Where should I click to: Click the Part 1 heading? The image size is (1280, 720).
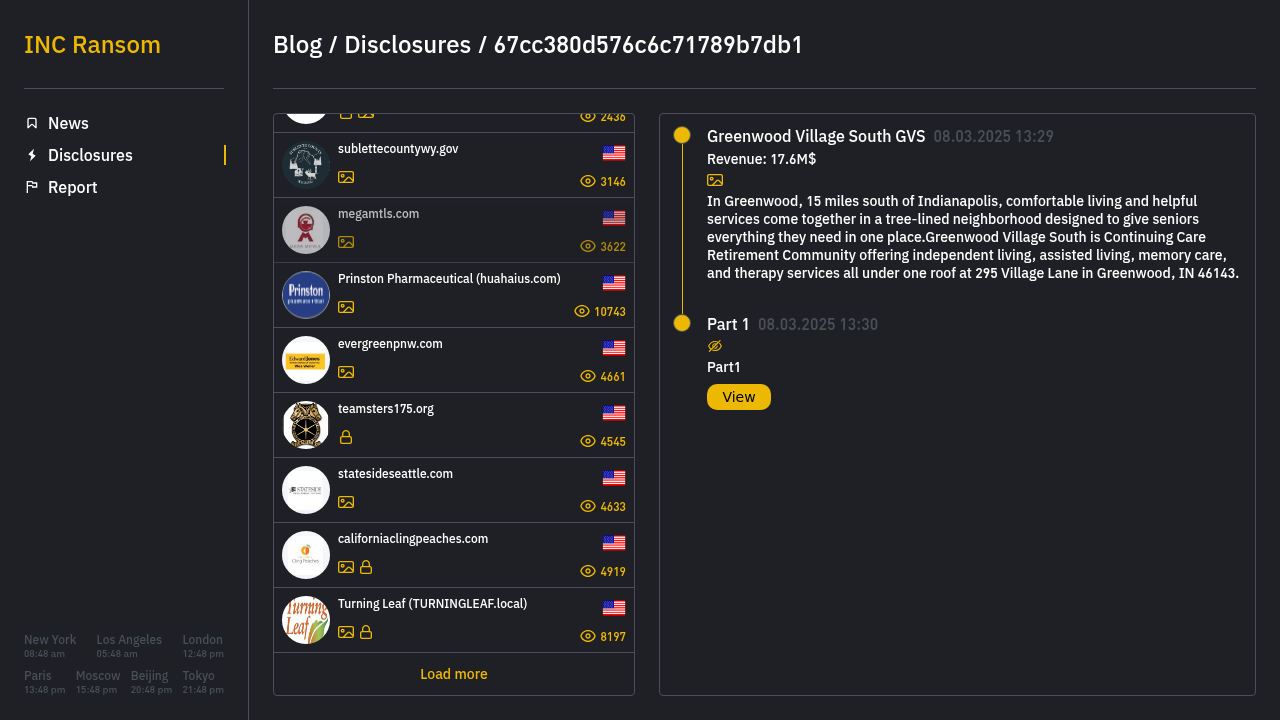[728, 324]
